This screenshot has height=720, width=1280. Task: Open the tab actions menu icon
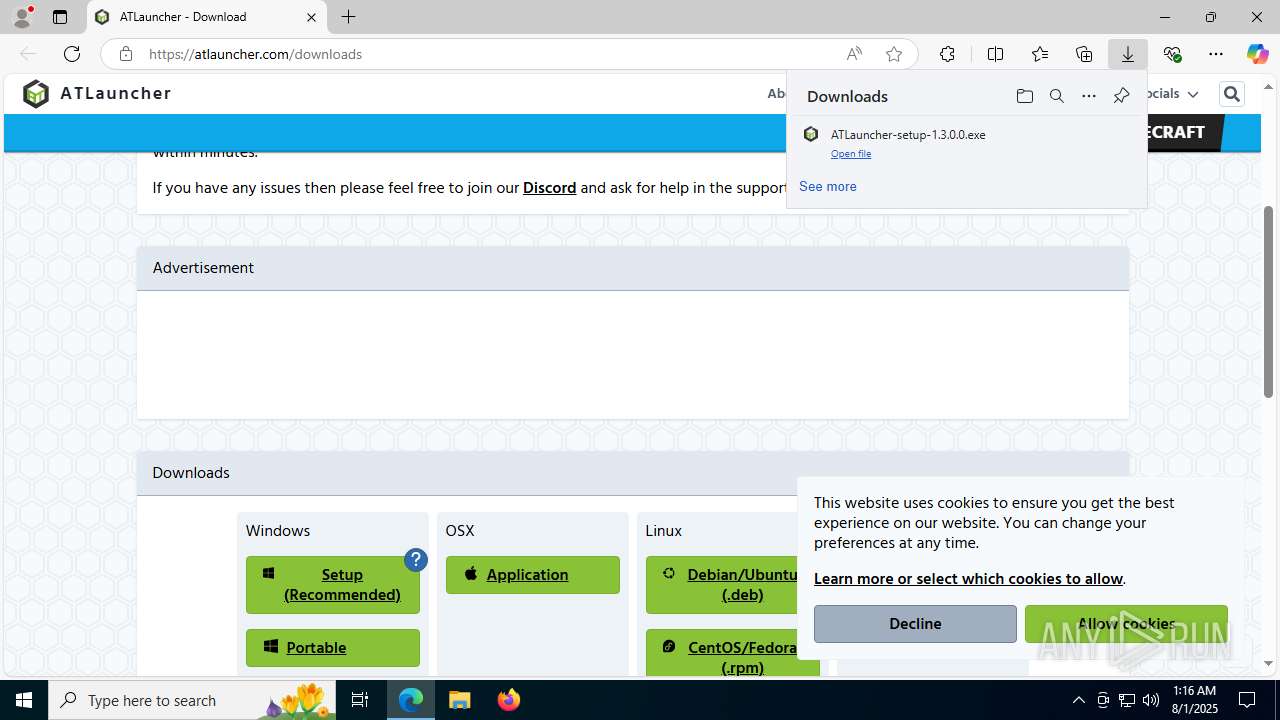(60, 17)
